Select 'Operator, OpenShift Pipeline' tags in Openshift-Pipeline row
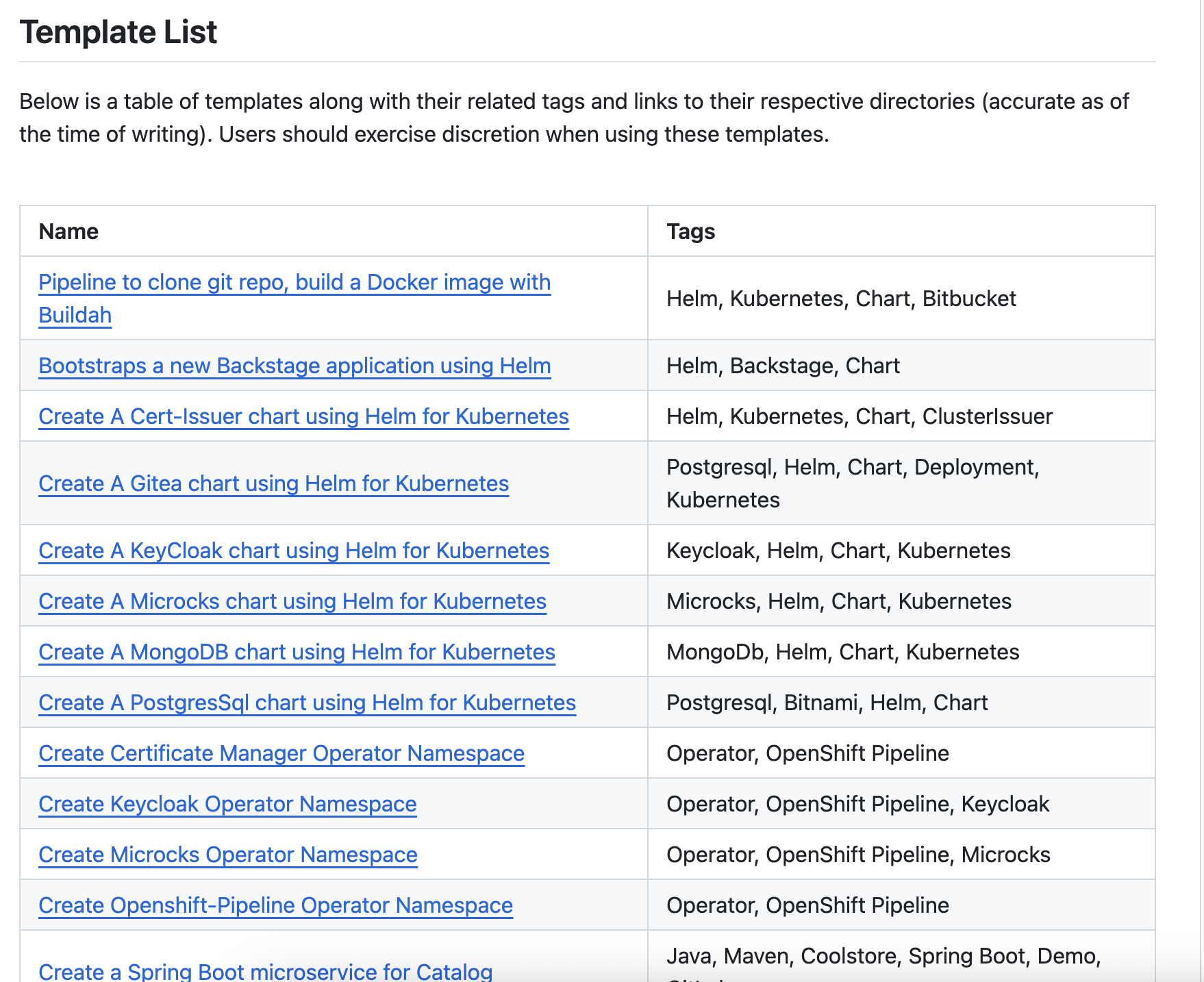 pos(807,905)
